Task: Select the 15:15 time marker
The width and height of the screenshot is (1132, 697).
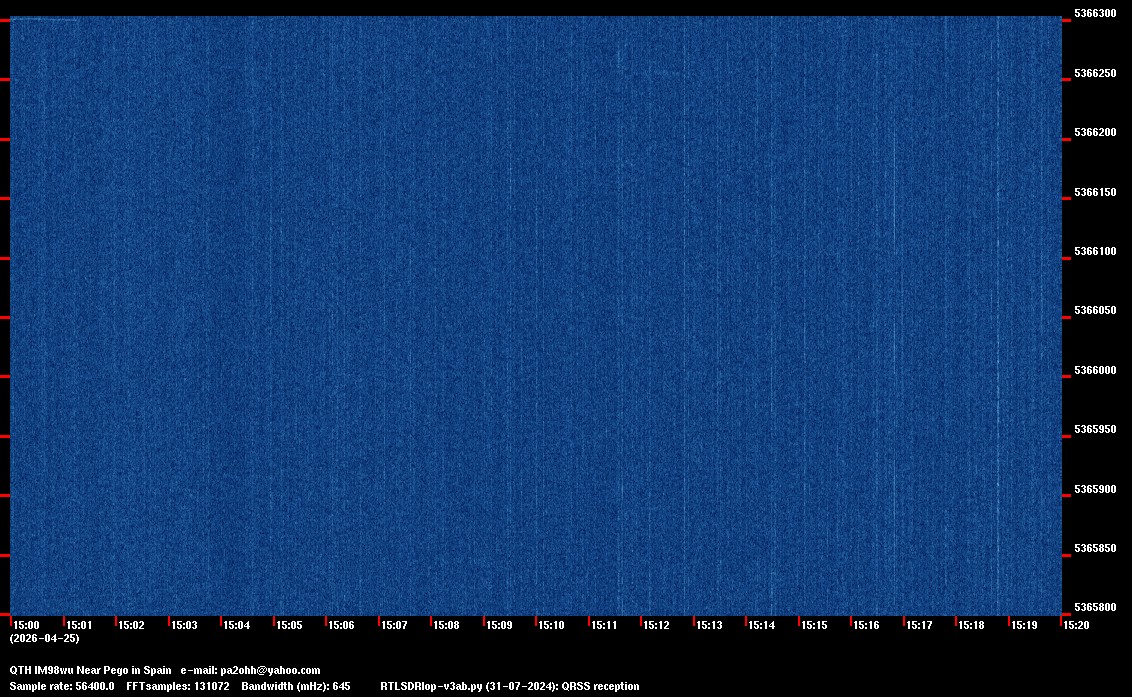Action: click(x=814, y=625)
